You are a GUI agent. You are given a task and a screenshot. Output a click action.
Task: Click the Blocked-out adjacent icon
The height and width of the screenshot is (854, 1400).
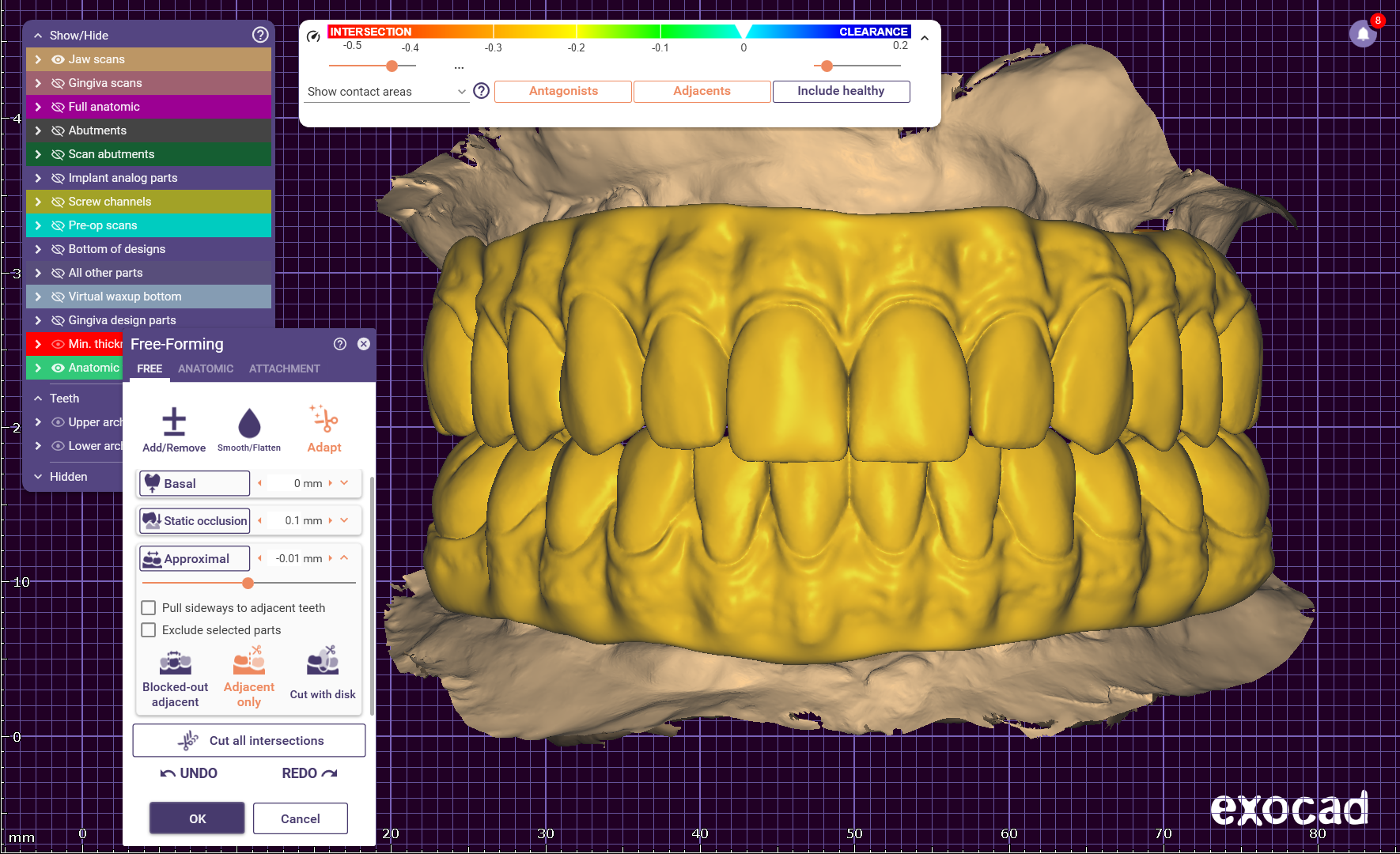pos(175,663)
